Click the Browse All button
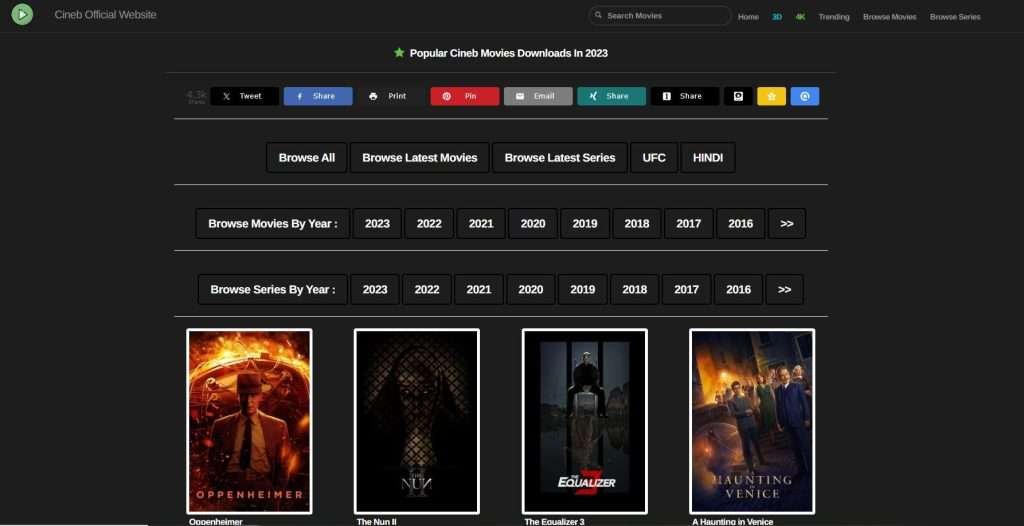Image resolution: width=1024 pixels, height=526 pixels. pos(307,157)
